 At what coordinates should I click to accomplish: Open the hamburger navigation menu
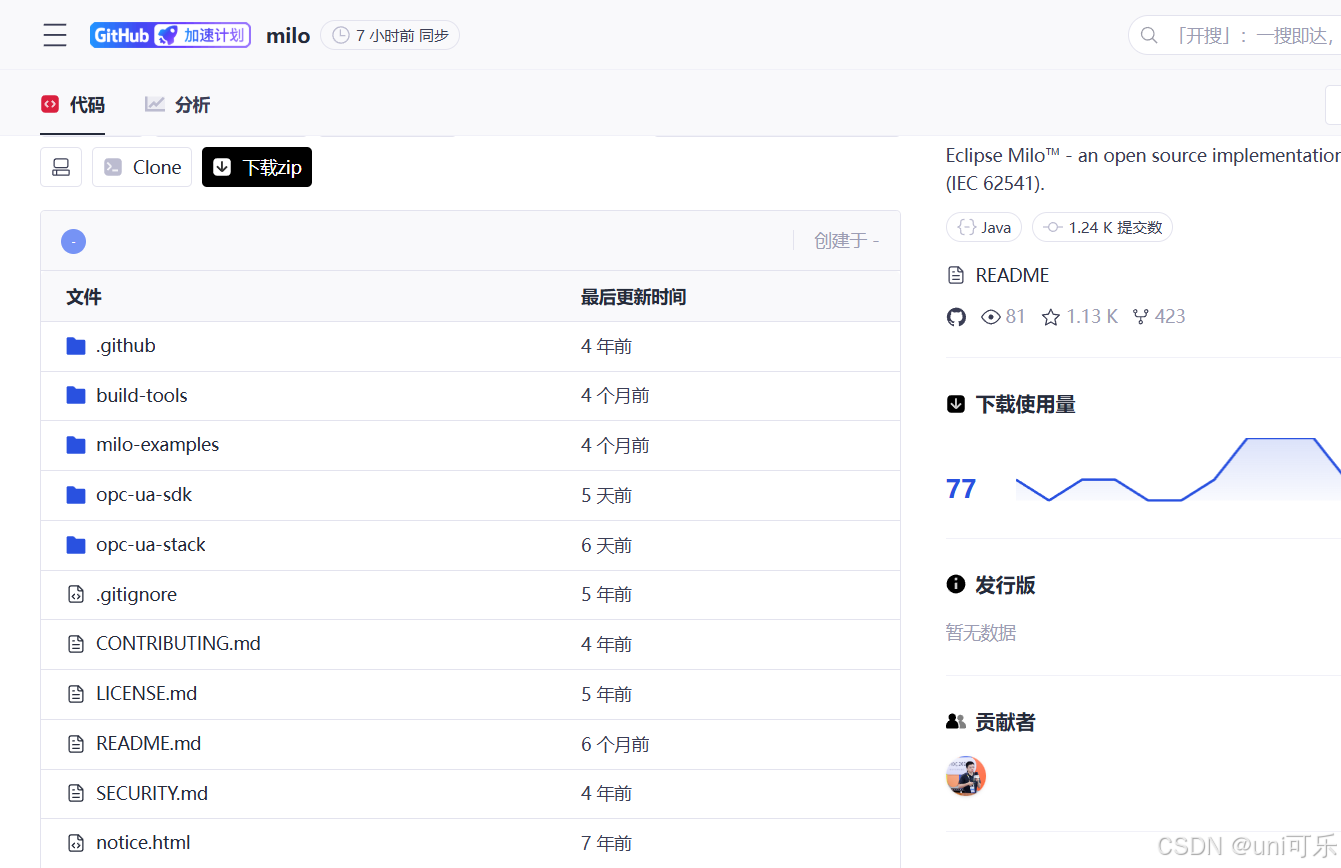pos(55,34)
